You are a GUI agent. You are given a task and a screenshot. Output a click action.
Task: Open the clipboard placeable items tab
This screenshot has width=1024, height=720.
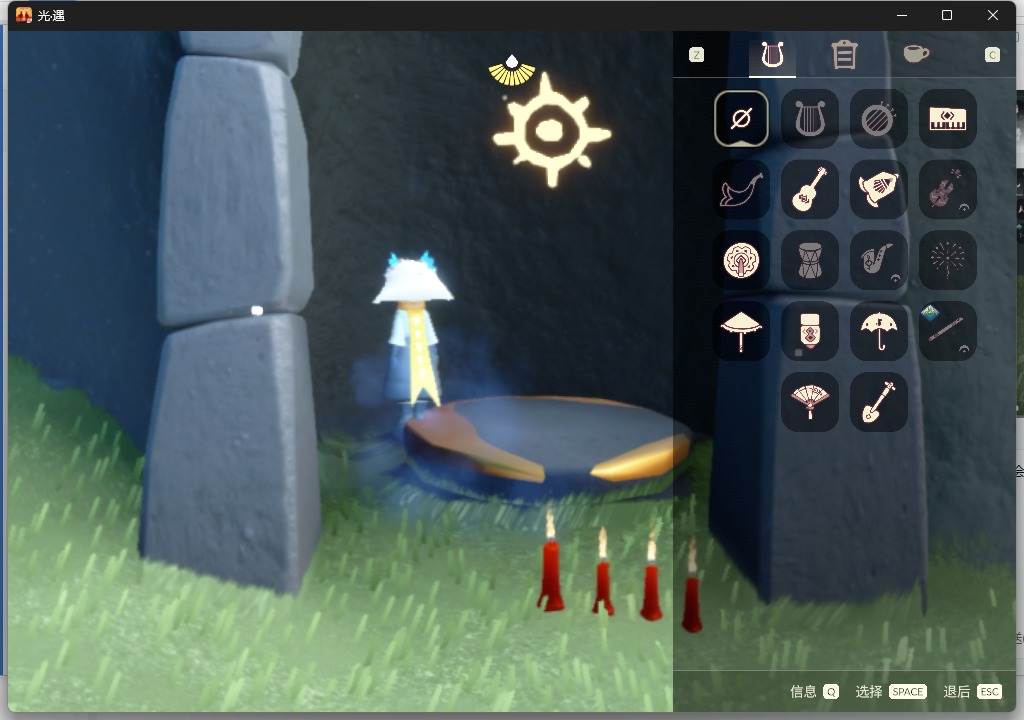click(x=844, y=55)
